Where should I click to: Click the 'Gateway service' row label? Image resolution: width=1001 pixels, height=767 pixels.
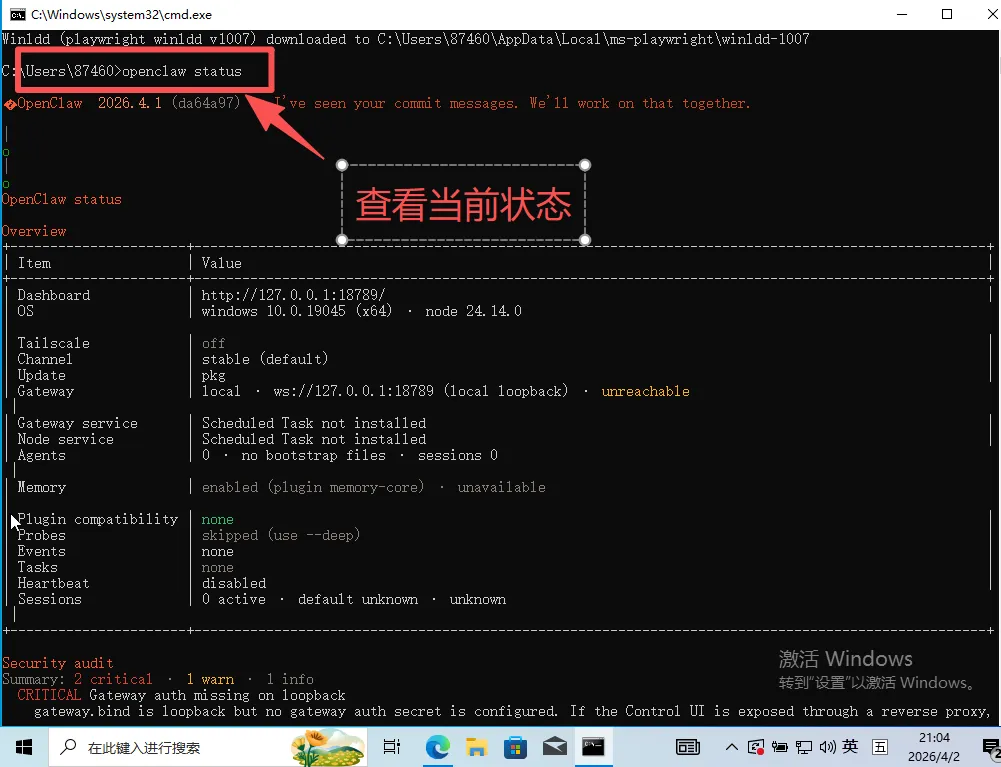tap(77, 423)
